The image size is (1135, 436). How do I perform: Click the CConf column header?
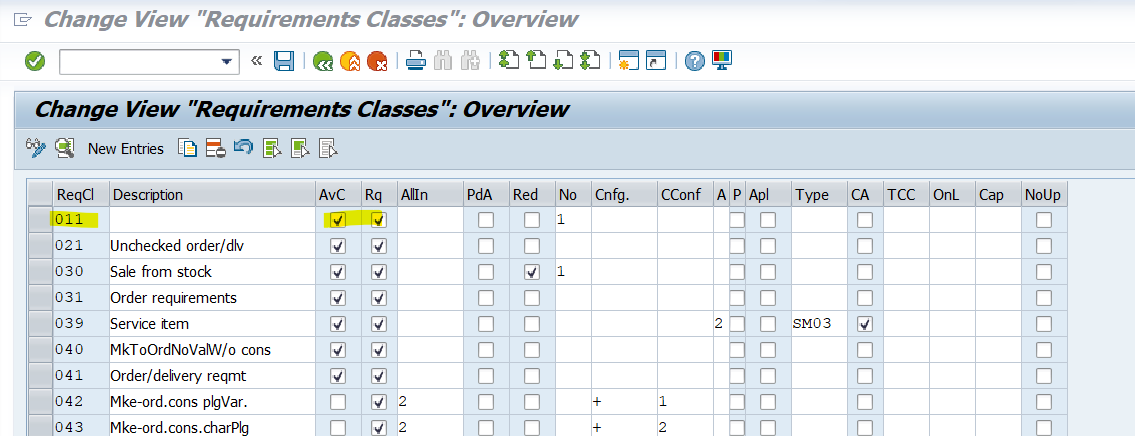coord(685,194)
